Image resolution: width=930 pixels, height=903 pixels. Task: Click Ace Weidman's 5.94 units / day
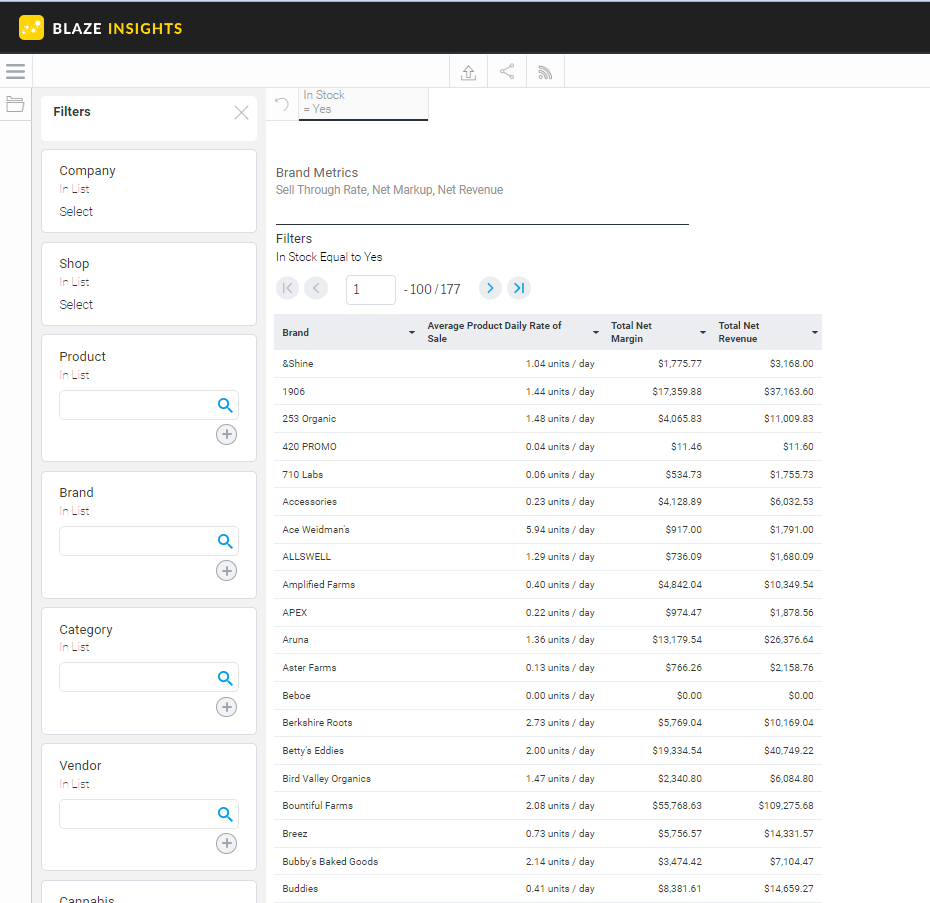point(560,530)
